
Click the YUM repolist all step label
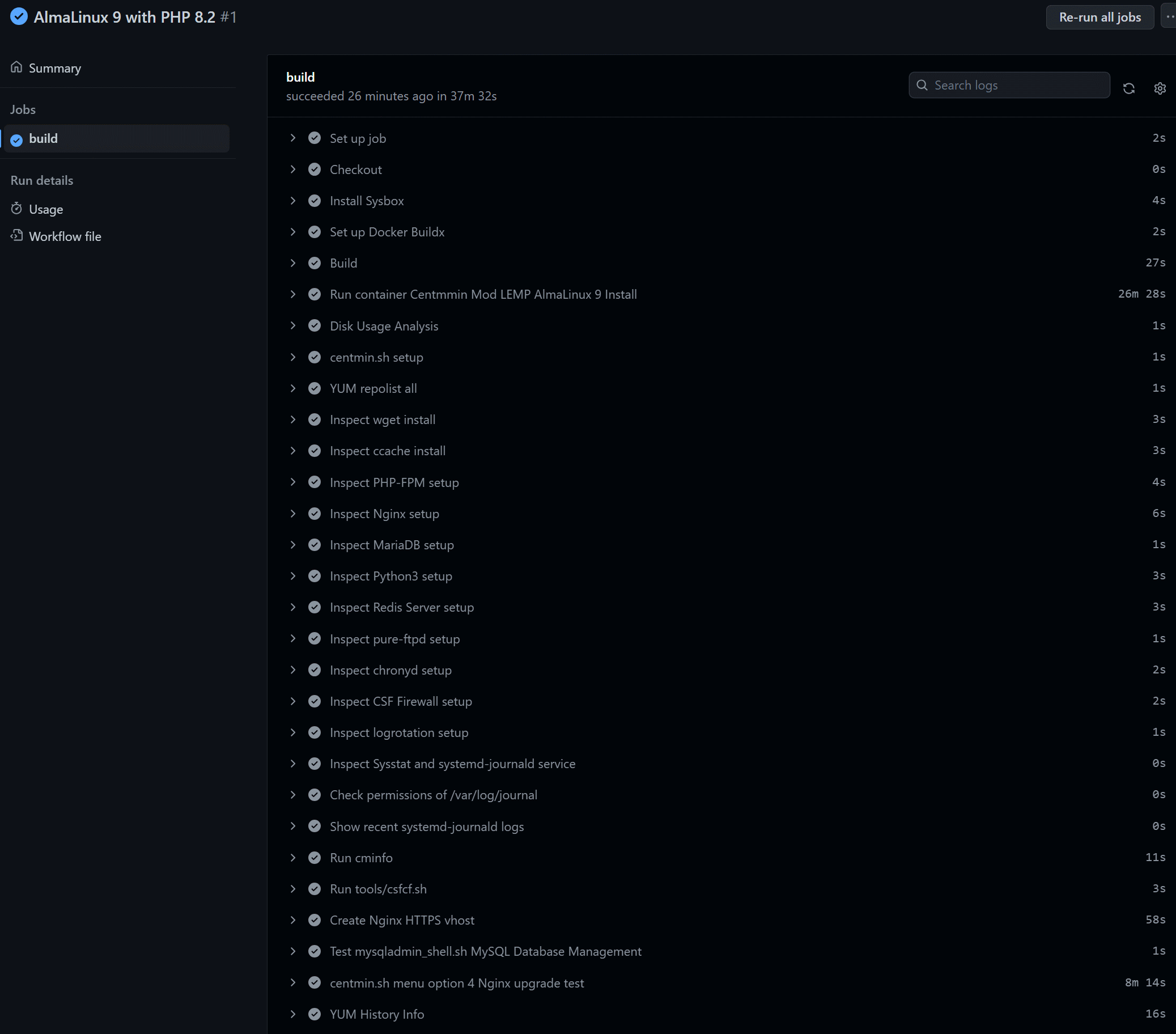click(373, 388)
